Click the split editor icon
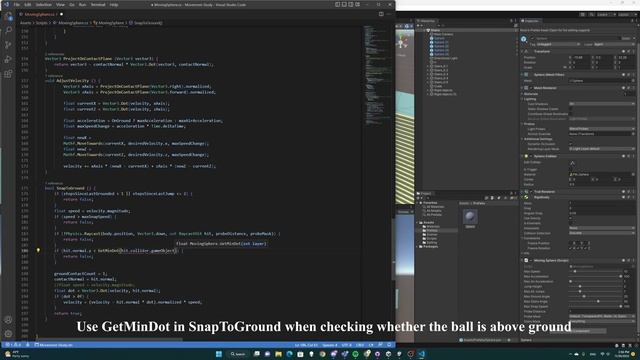 click(x=381, y=14)
